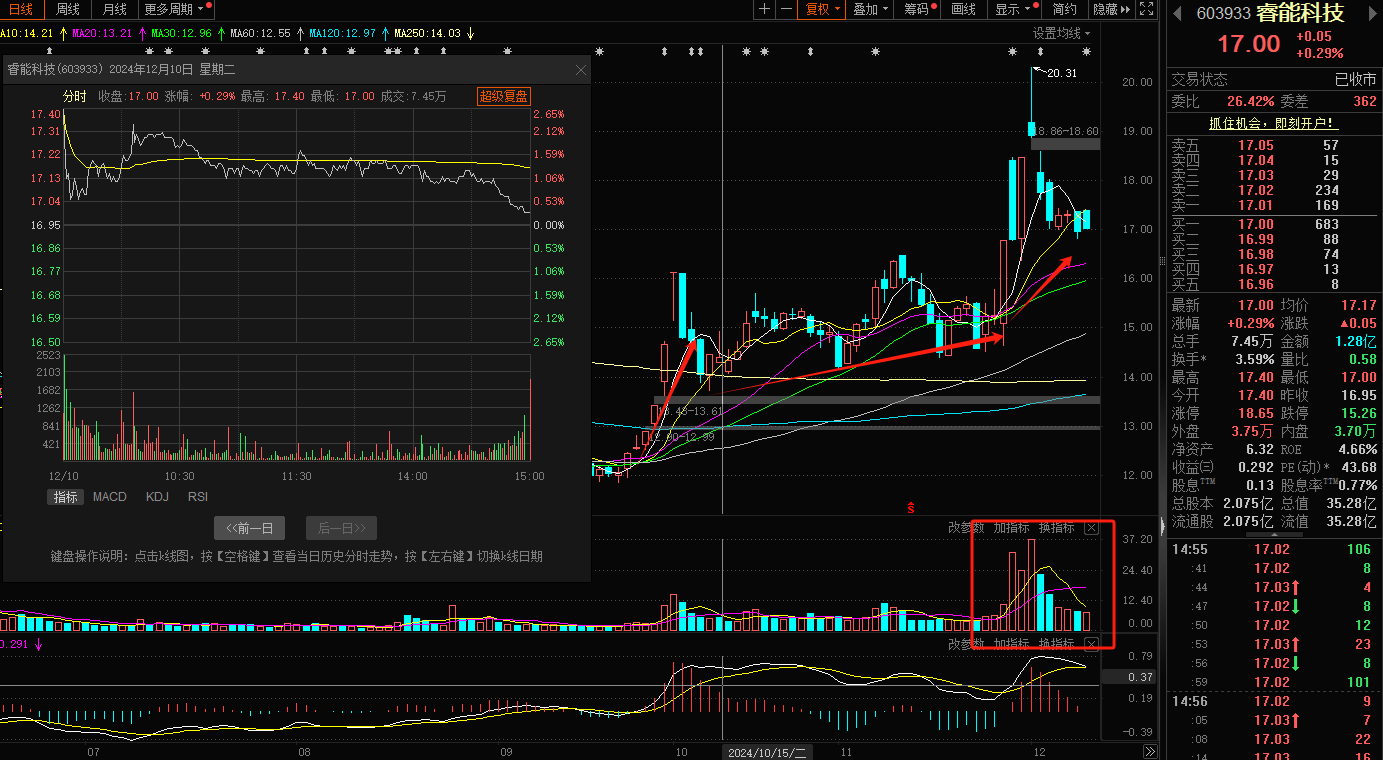
Task: Click the 2024/10/15/二 date label
Action: [x=767, y=751]
